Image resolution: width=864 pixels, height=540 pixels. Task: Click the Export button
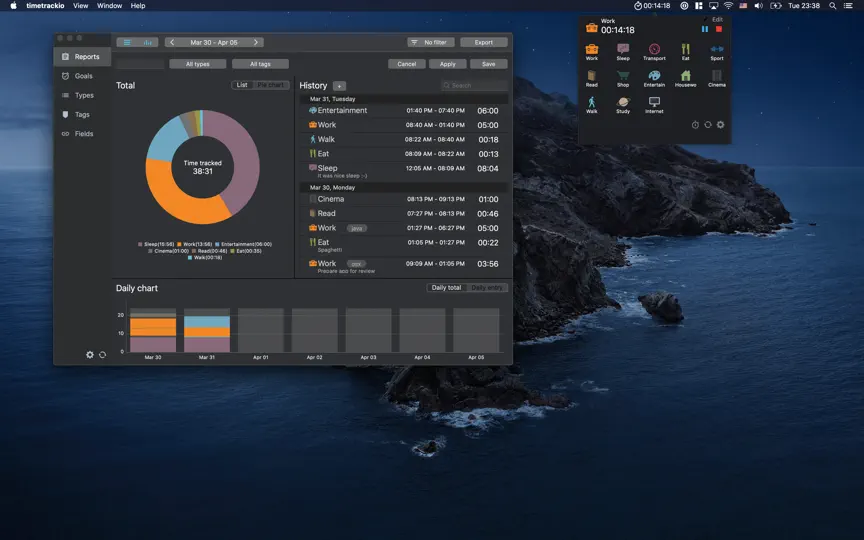pos(483,42)
